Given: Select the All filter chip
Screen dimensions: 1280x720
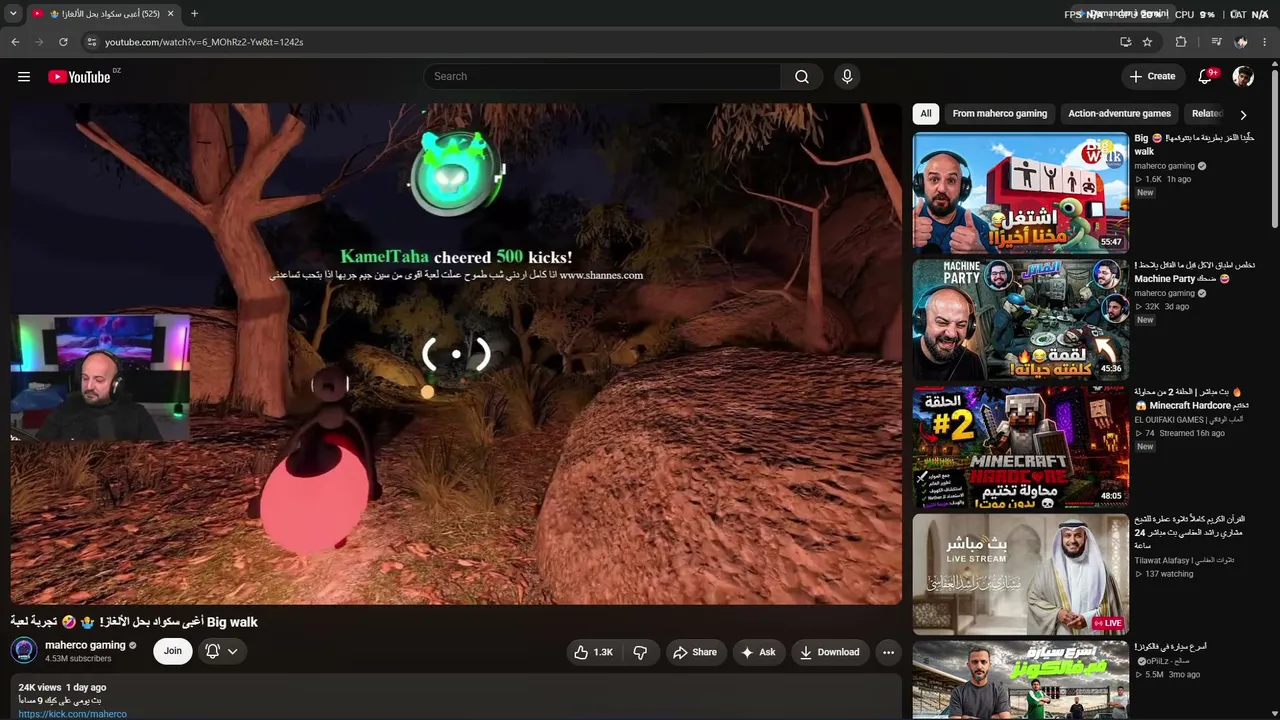Looking at the screenshot, I should click(926, 114).
